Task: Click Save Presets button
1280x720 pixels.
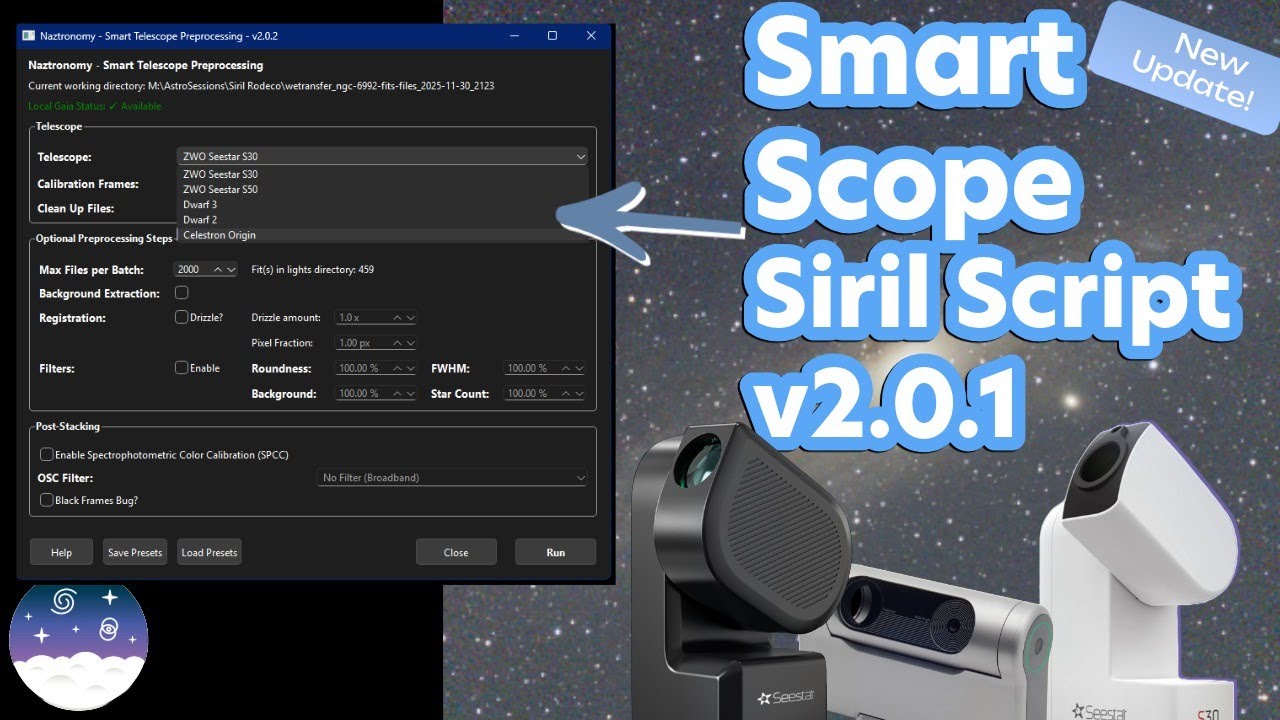Action: (135, 552)
